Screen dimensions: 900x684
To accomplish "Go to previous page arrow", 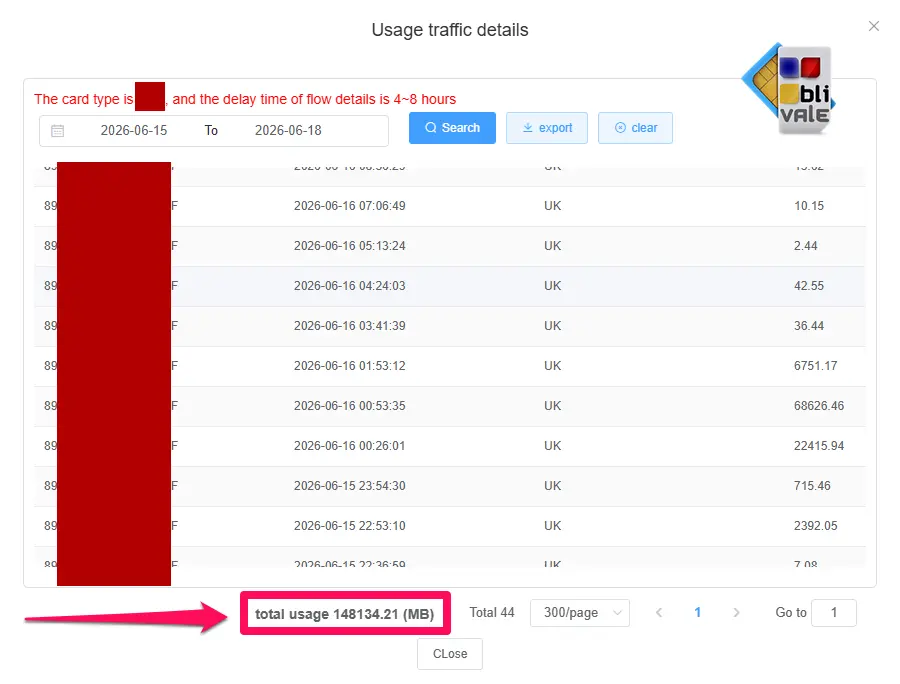I will click(659, 613).
